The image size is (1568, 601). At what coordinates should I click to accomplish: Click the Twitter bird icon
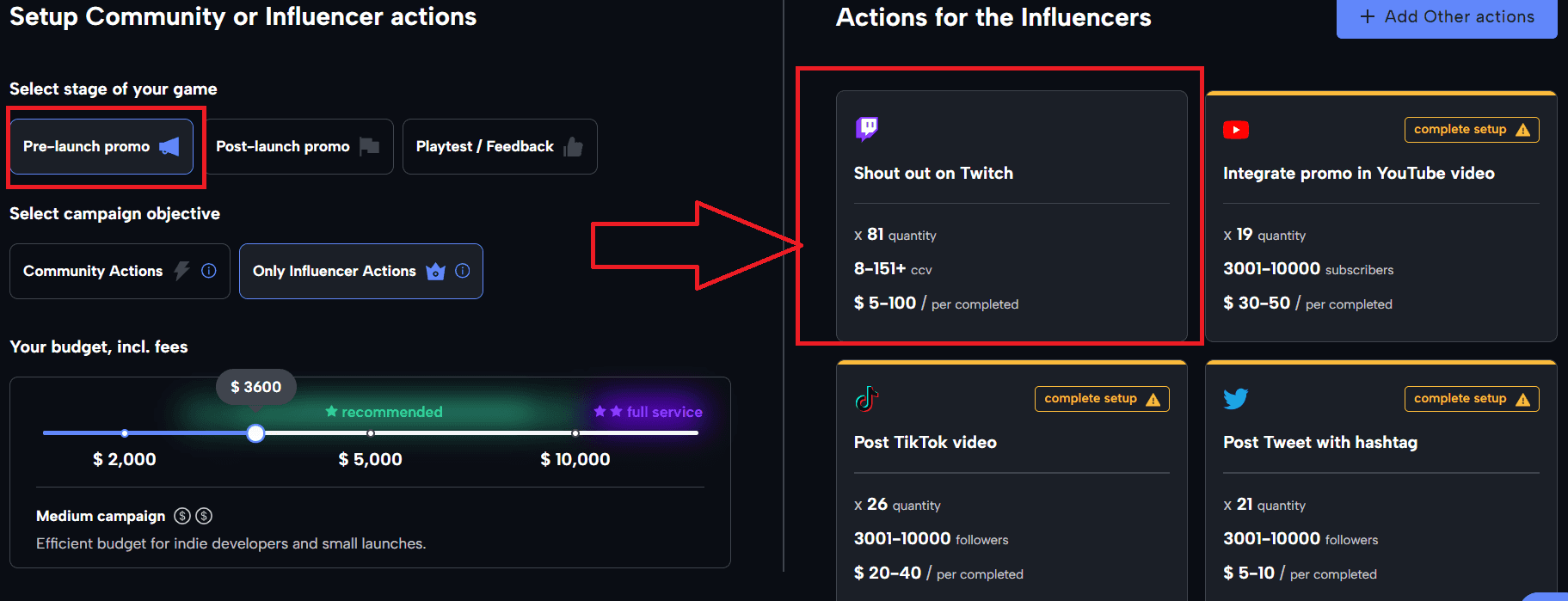[x=1236, y=399]
